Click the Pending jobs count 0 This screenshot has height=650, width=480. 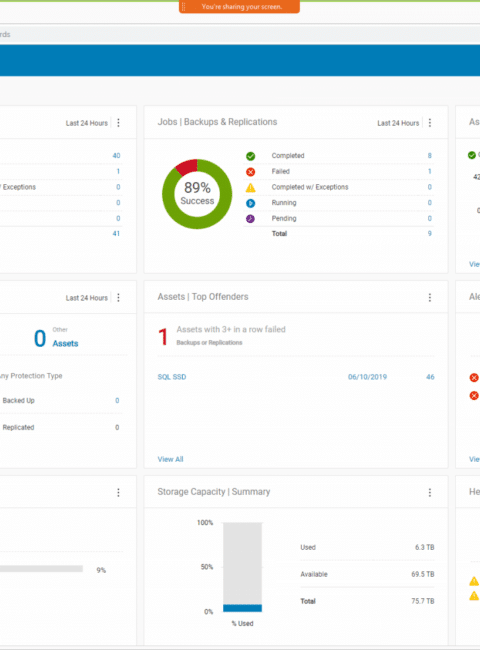click(x=429, y=218)
